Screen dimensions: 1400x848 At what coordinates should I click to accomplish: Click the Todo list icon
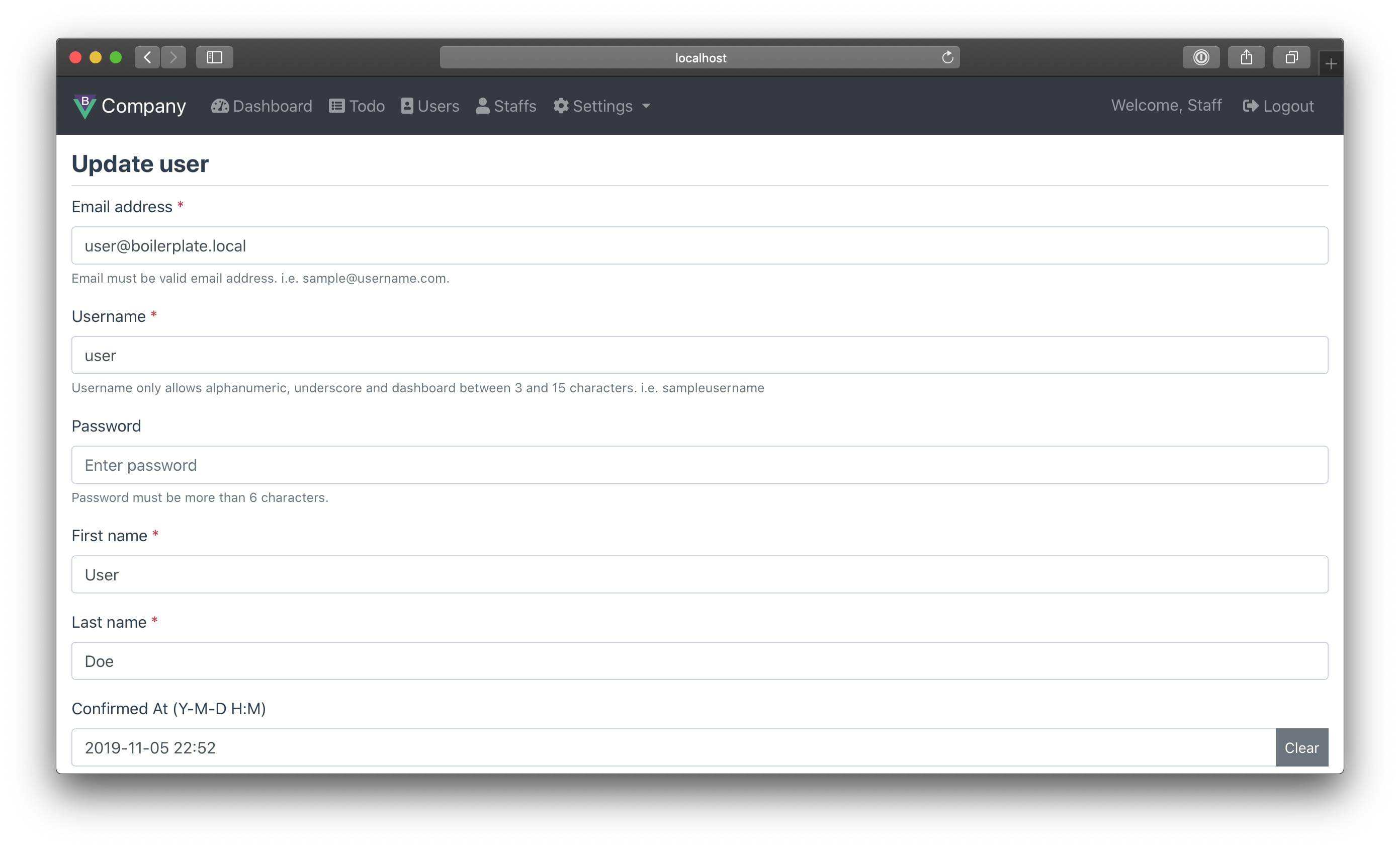coord(336,106)
